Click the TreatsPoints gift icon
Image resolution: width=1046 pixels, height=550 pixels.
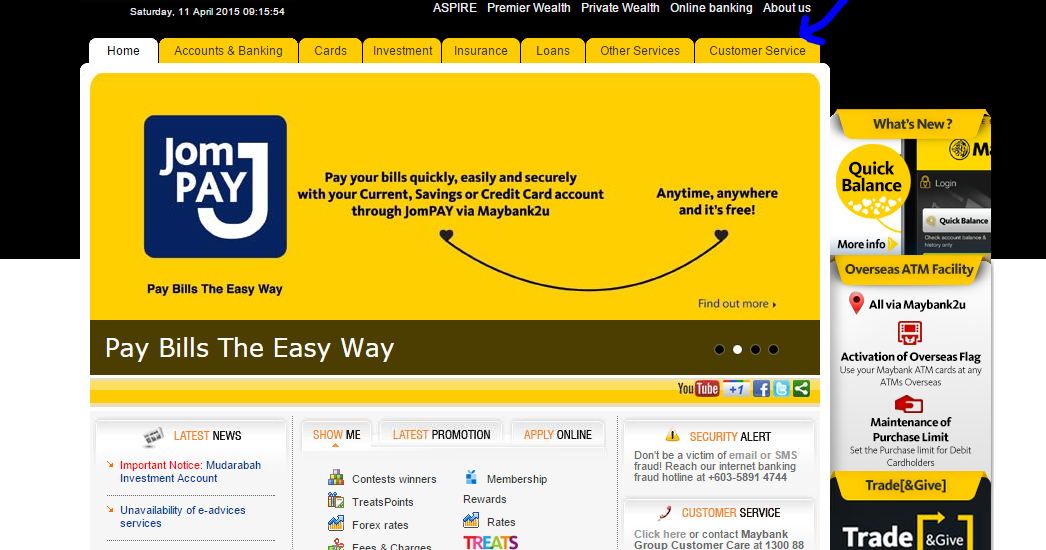(x=336, y=500)
